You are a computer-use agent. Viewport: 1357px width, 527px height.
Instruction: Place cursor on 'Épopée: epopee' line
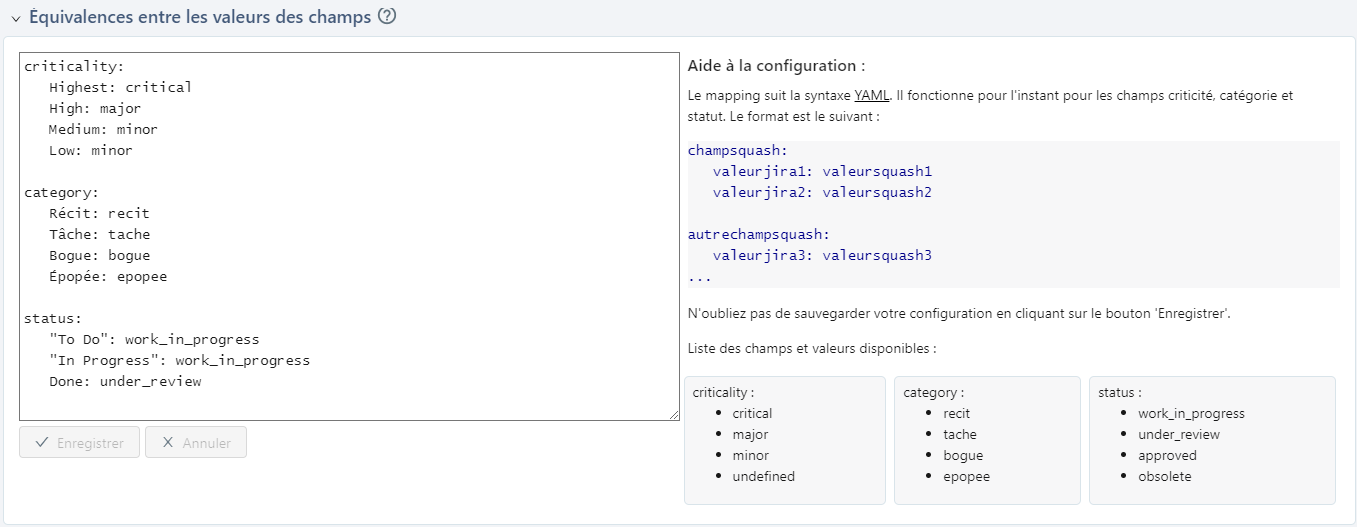(108, 276)
